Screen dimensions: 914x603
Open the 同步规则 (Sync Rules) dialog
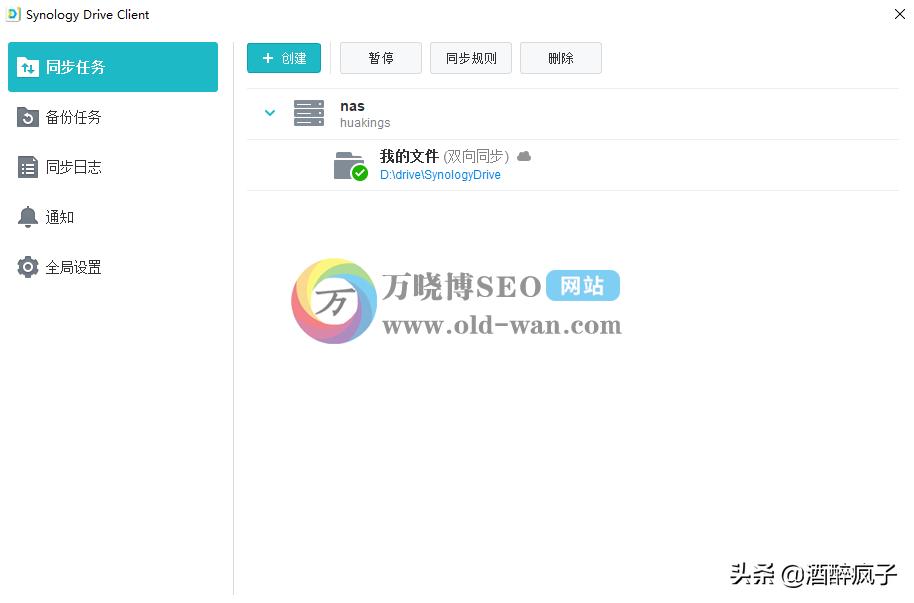[x=470, y=58]
